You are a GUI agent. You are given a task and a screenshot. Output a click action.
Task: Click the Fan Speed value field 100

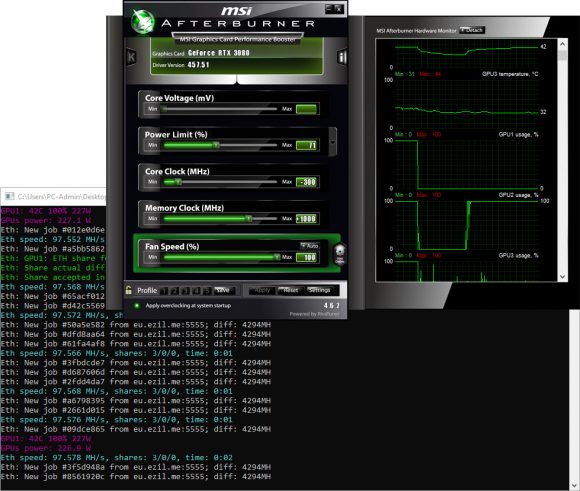tap(306, 257)
